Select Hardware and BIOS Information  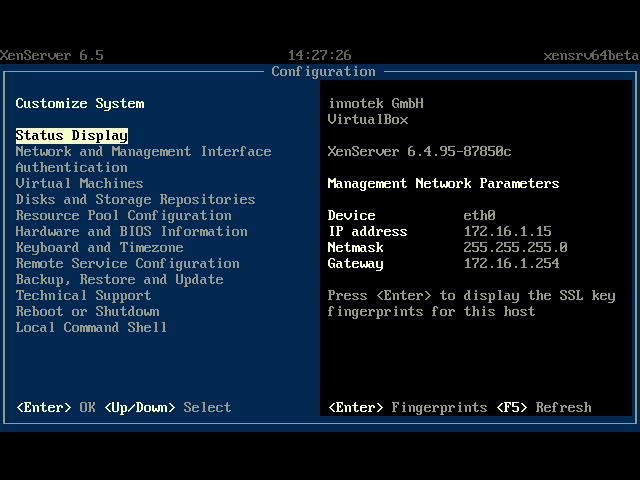point(131,232)
